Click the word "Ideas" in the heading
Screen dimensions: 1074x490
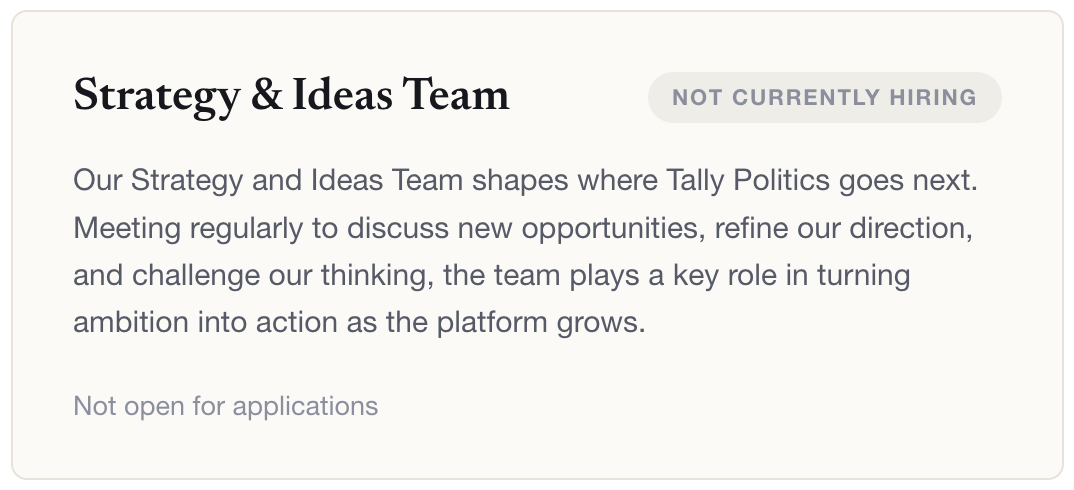pyautogui.click(x=342, y=95)
